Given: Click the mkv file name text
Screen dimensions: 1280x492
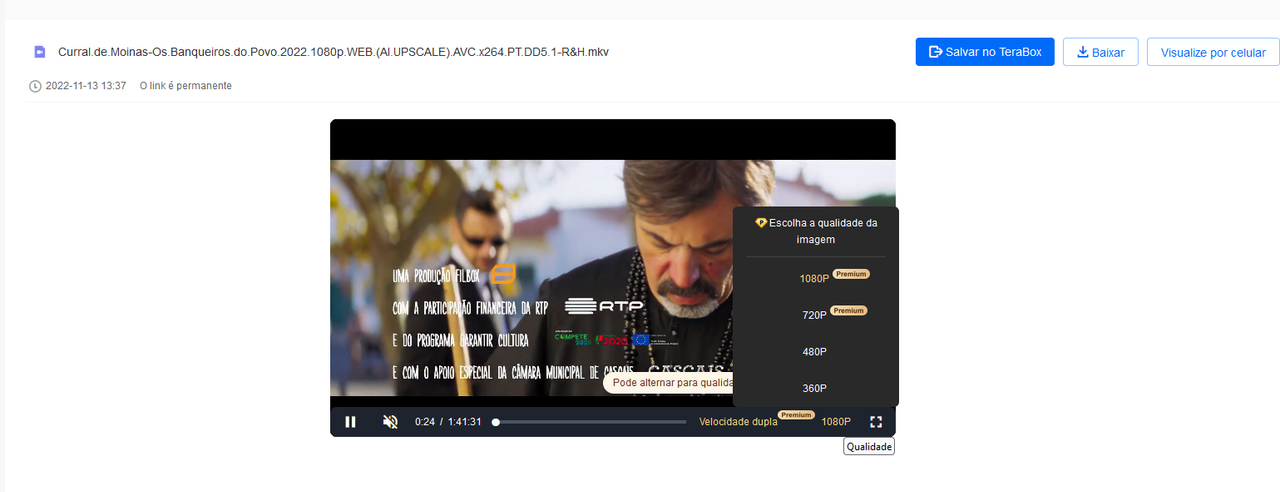Looking at the screenshot, I should pyautogui.click(x=333, y=52).
